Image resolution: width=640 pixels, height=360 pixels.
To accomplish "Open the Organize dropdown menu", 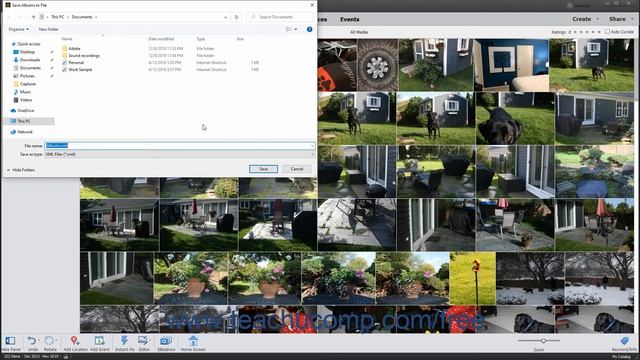I will [x=18, y=29].
